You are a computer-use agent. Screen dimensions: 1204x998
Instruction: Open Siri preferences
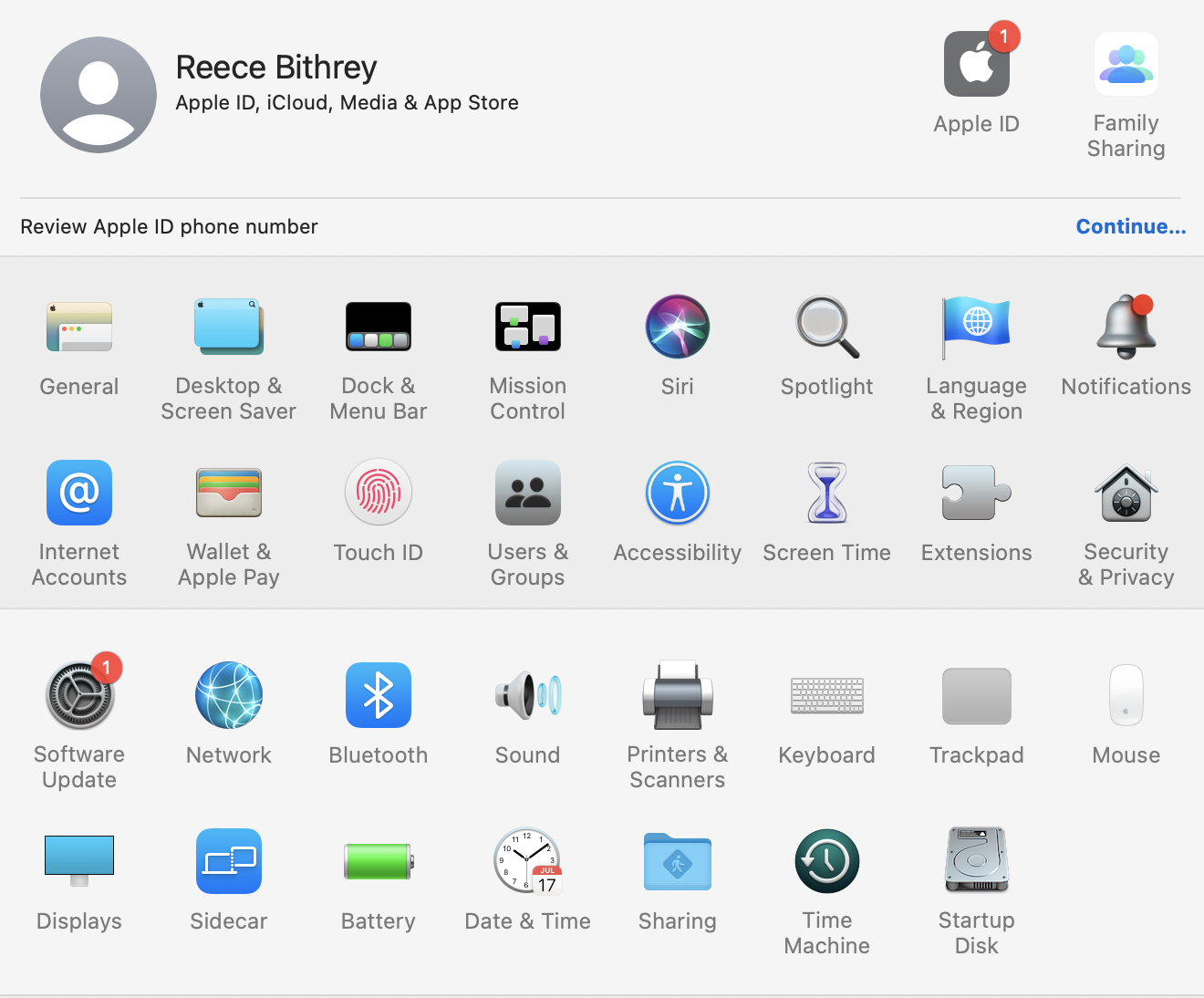(678, 327)
